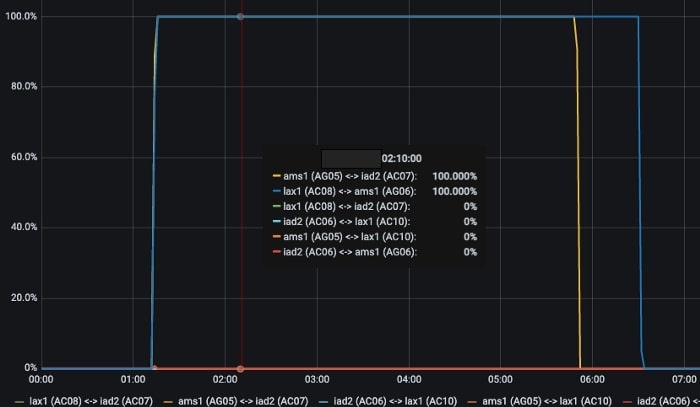The height and width of the screenshot is (407, 700).
Task: Click the 20.0% label on the Y axis
Action: tap(21, 298)
